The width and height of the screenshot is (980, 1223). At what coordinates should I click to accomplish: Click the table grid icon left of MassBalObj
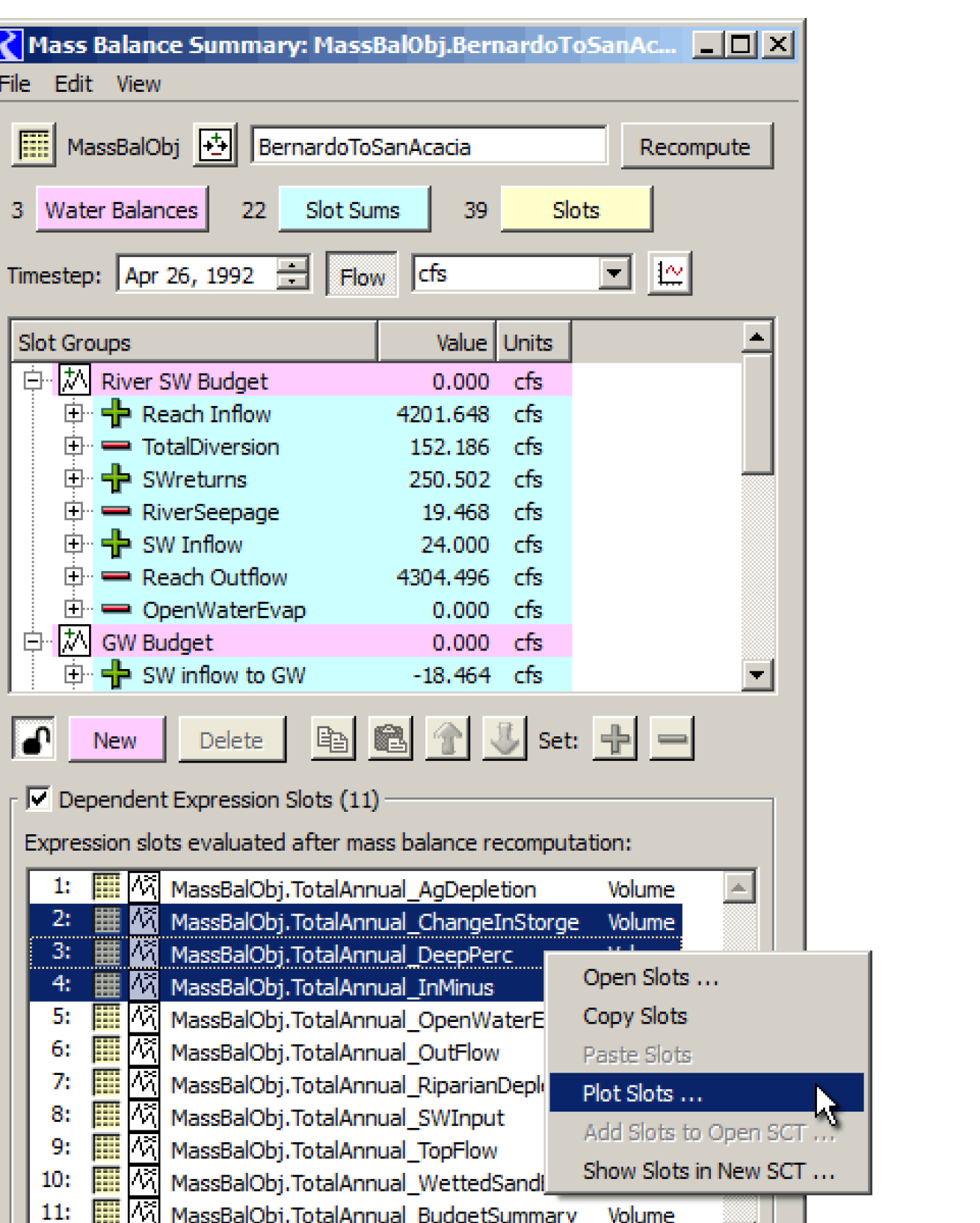[x=34, y=146]
